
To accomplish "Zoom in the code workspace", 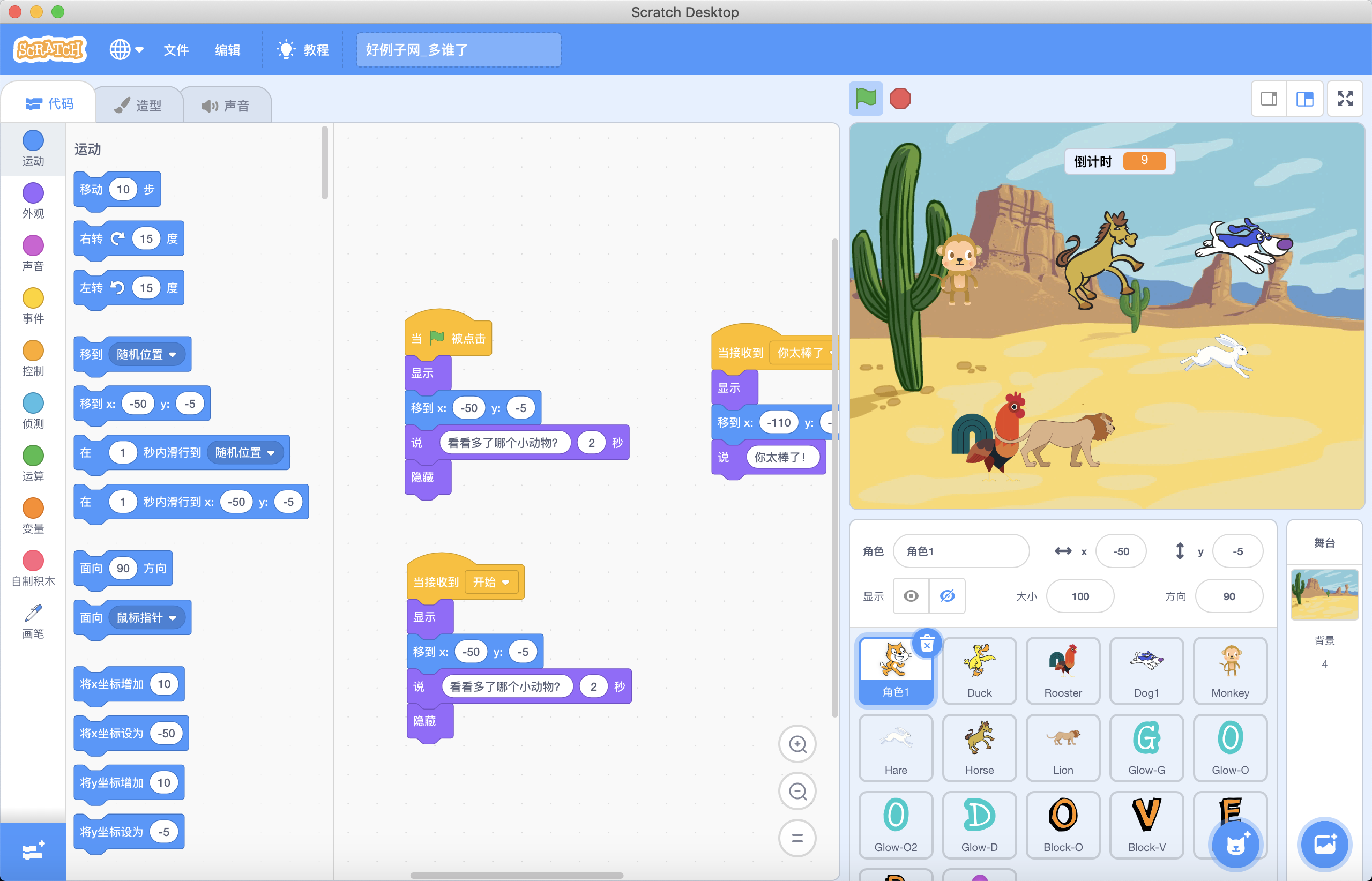I will click(x=797, y=744).
